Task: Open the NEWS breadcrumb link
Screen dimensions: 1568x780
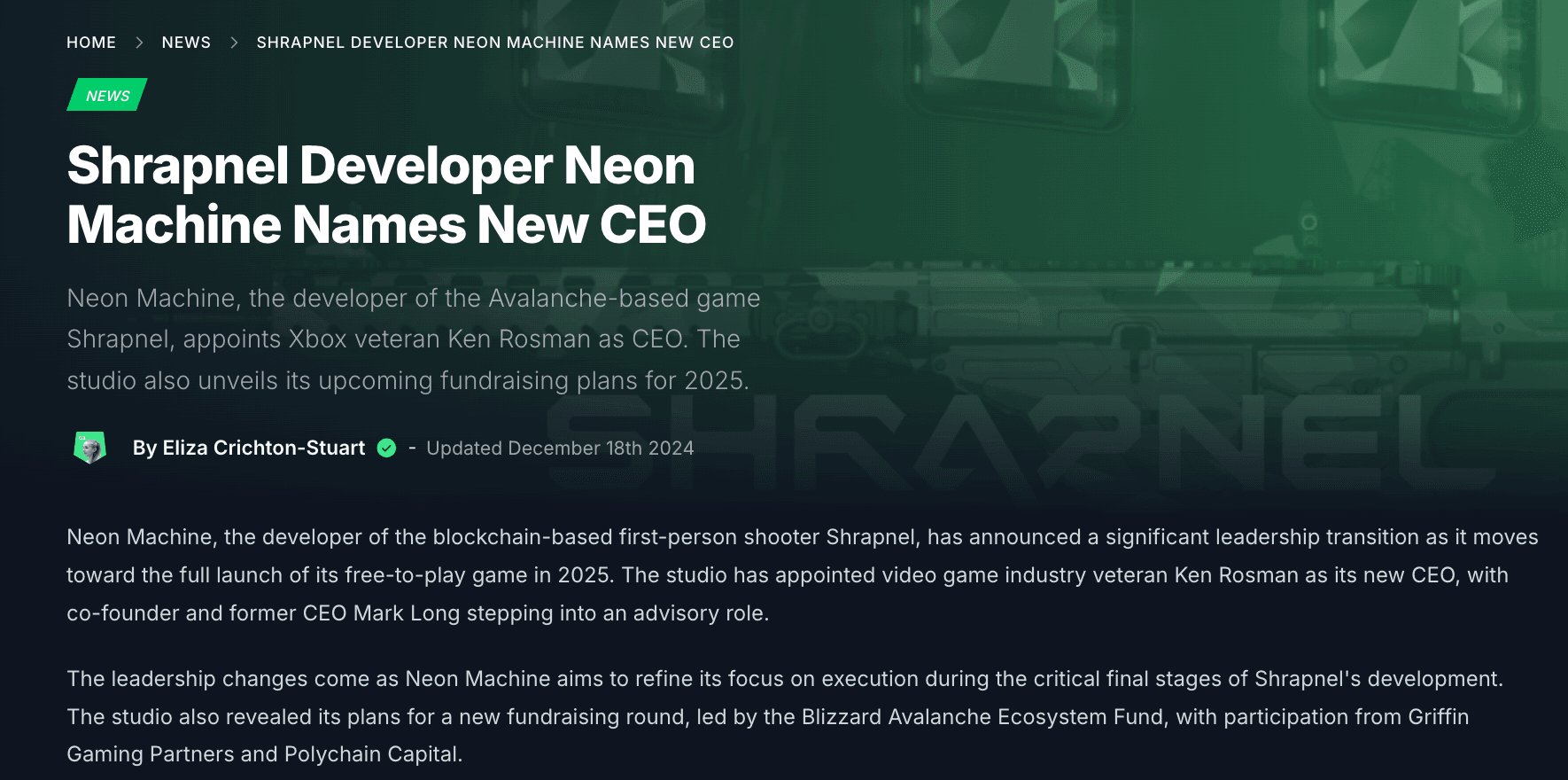Action: (x=186, y=42)
